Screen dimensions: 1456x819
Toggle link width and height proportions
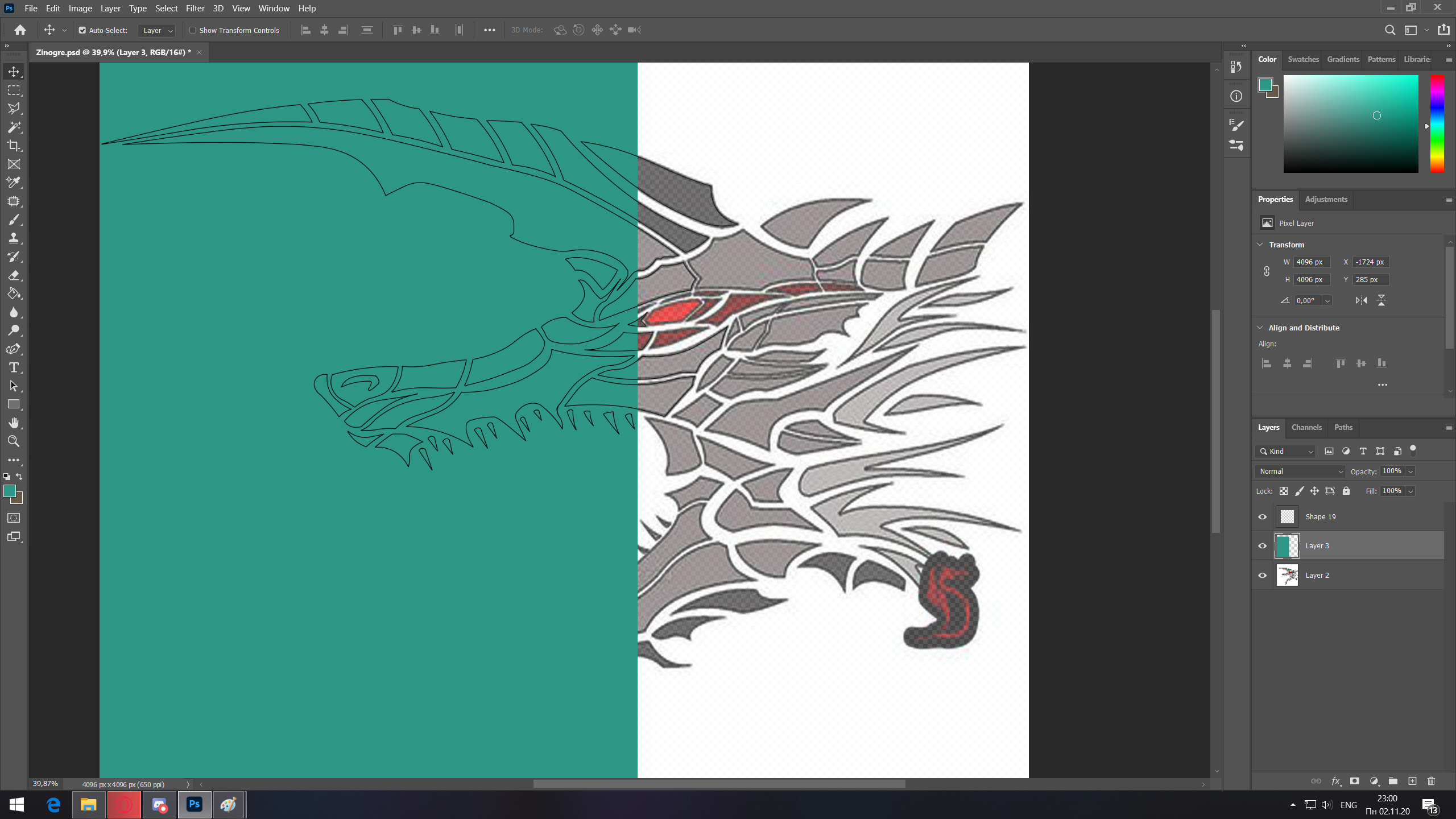pyautogui.click(x=1267, y=271)
